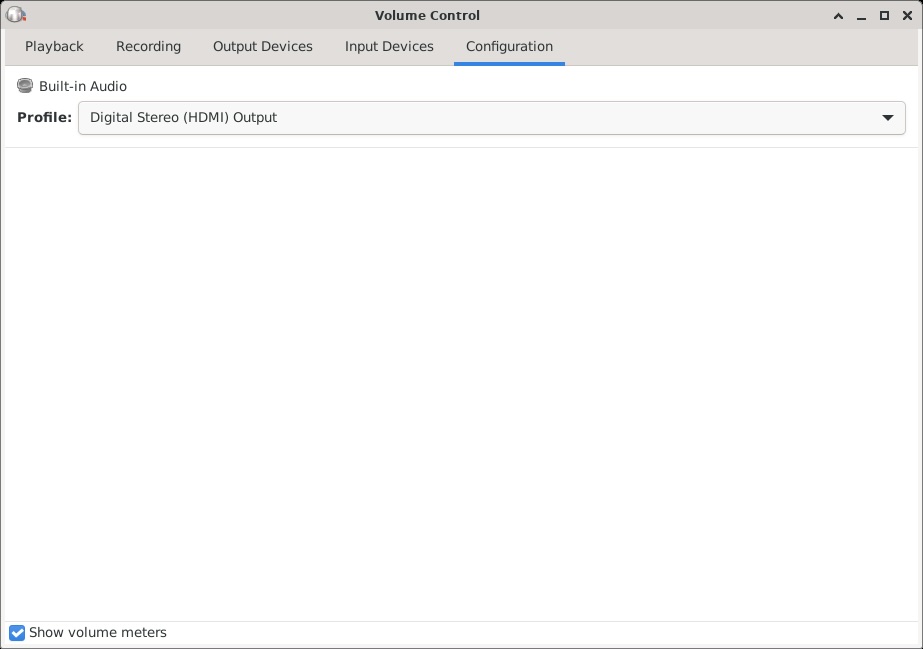Click the Profile combo box down arrow

tap(887, 118)
